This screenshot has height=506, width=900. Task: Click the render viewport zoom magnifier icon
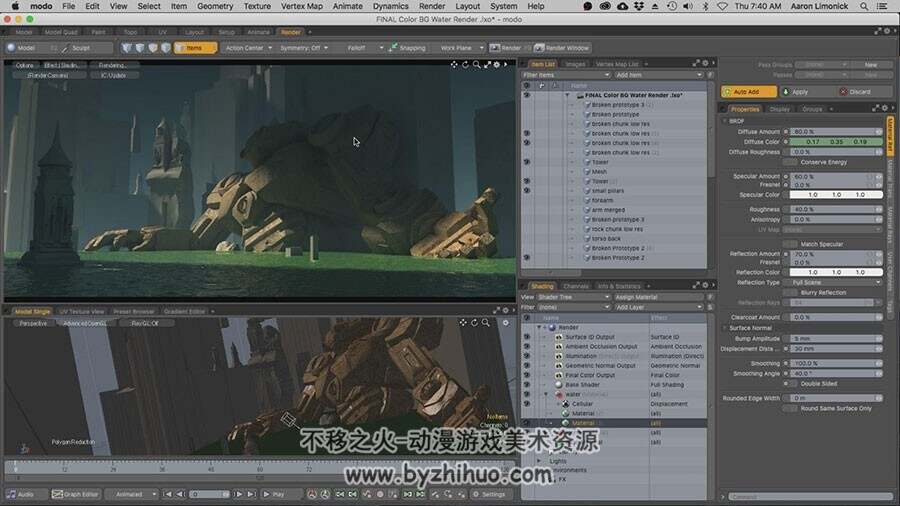tap(476, 65)
